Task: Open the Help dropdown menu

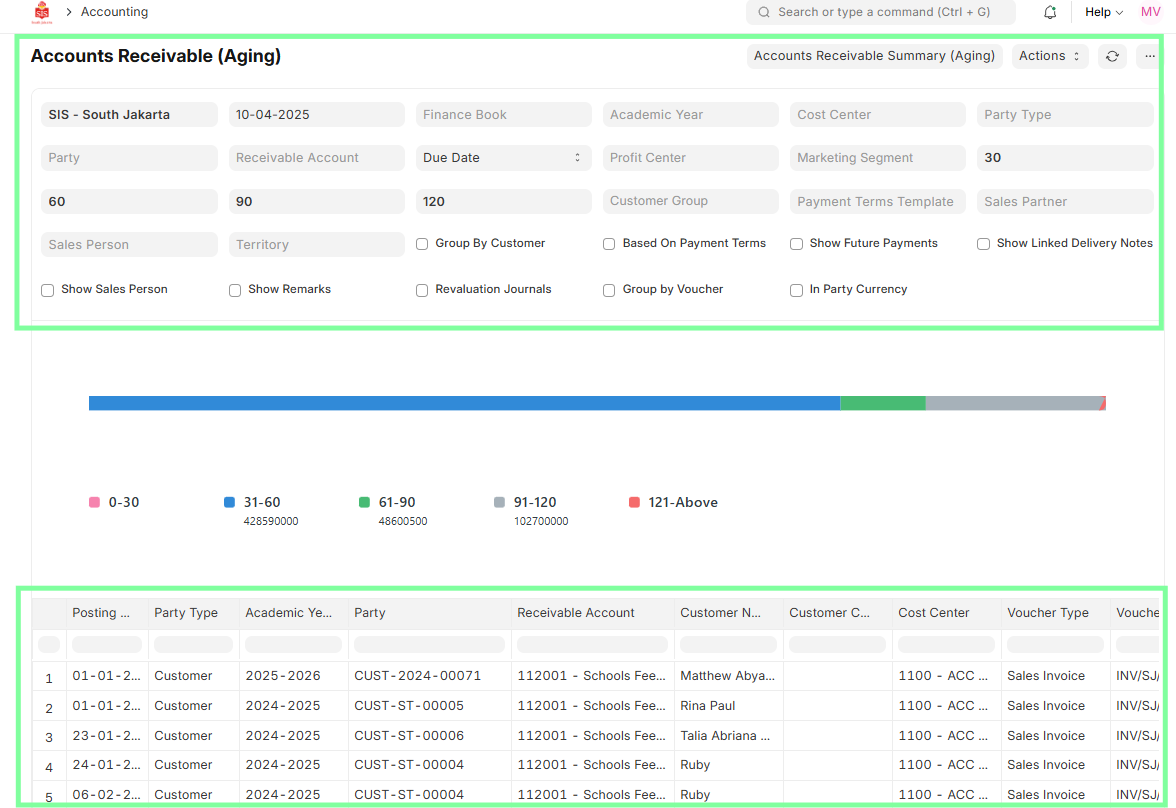Action: pyautogui.click(x=1104, y=13)
